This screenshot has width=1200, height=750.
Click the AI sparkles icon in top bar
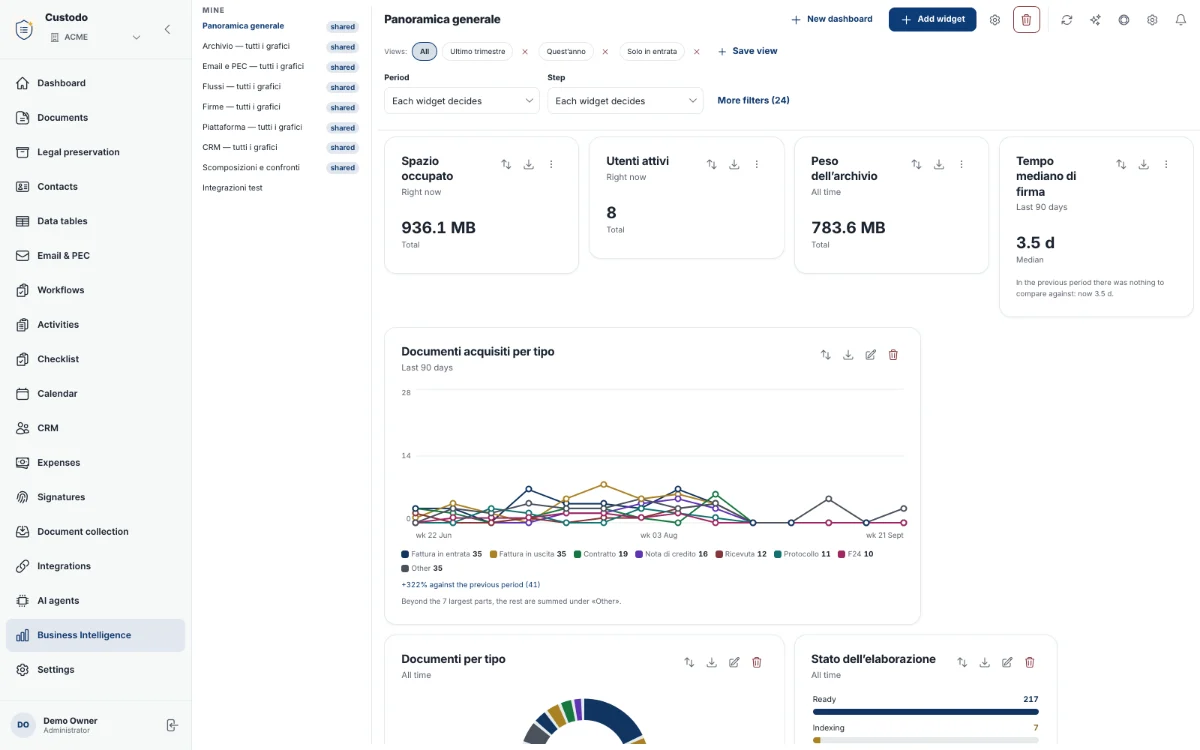click(x=1096, y=20)
